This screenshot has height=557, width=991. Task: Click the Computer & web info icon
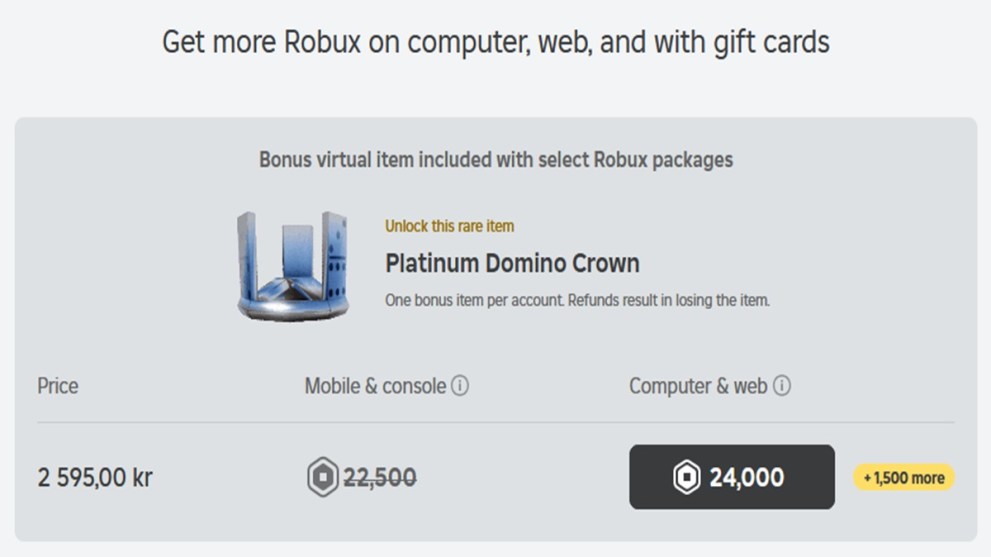coord(782,386)
